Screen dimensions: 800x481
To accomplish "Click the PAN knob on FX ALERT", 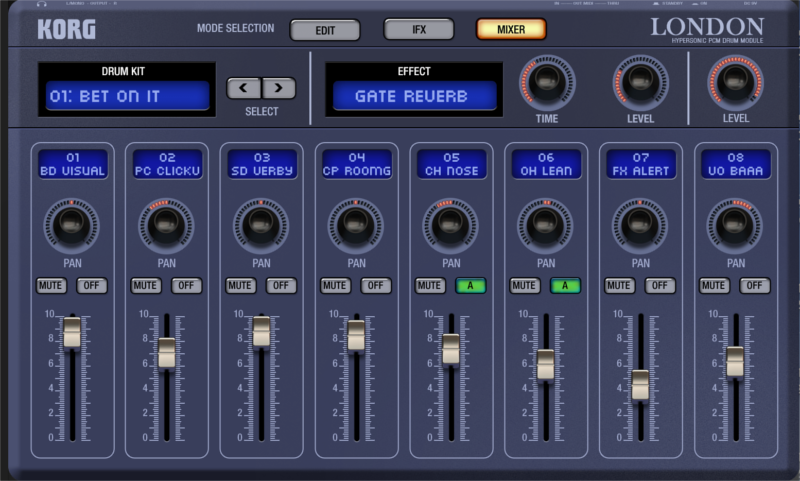I will 640,225.
